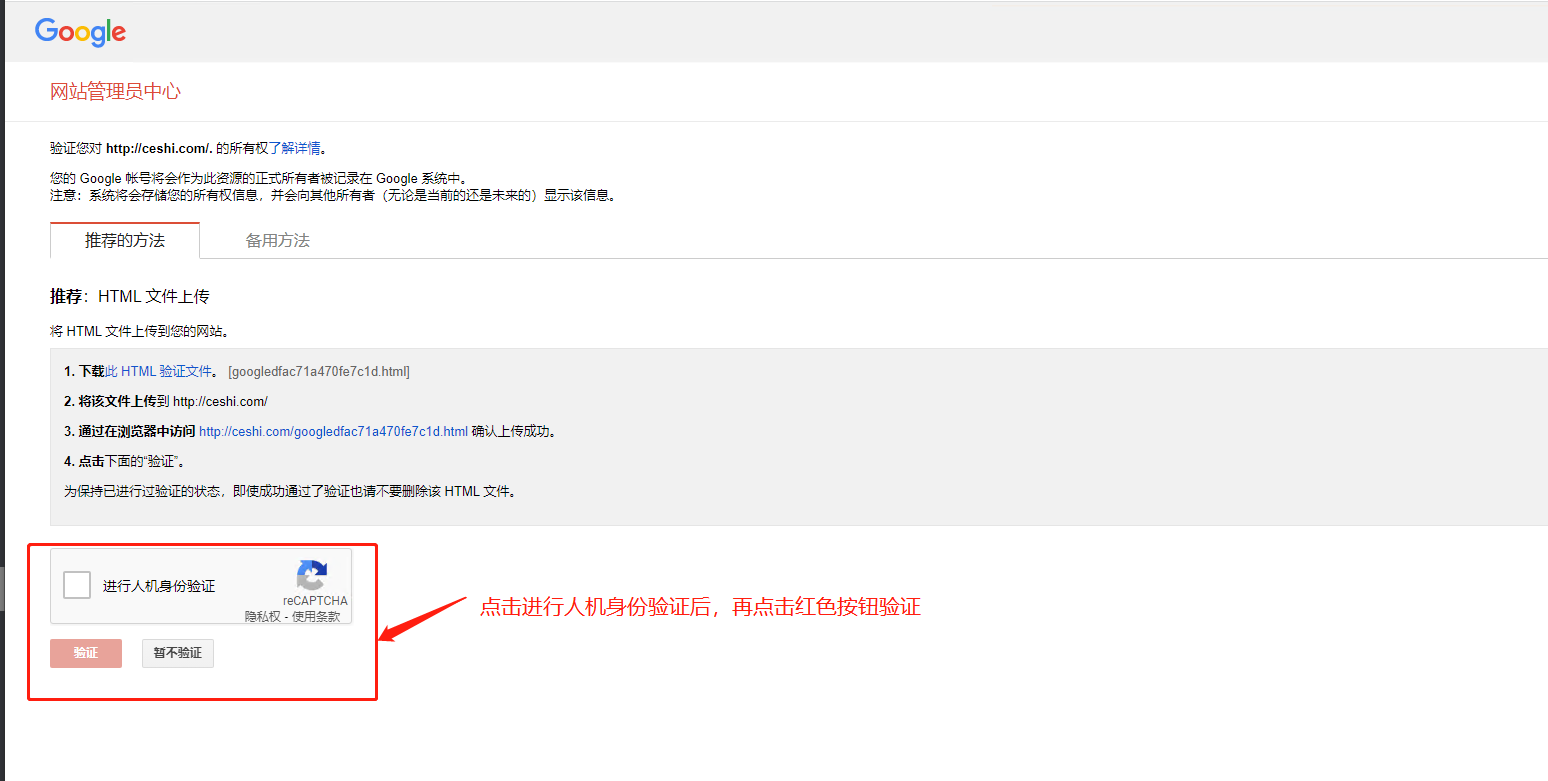
Task: Open the reCAPTCHA 隐私权 link
Action: point(264,617)
